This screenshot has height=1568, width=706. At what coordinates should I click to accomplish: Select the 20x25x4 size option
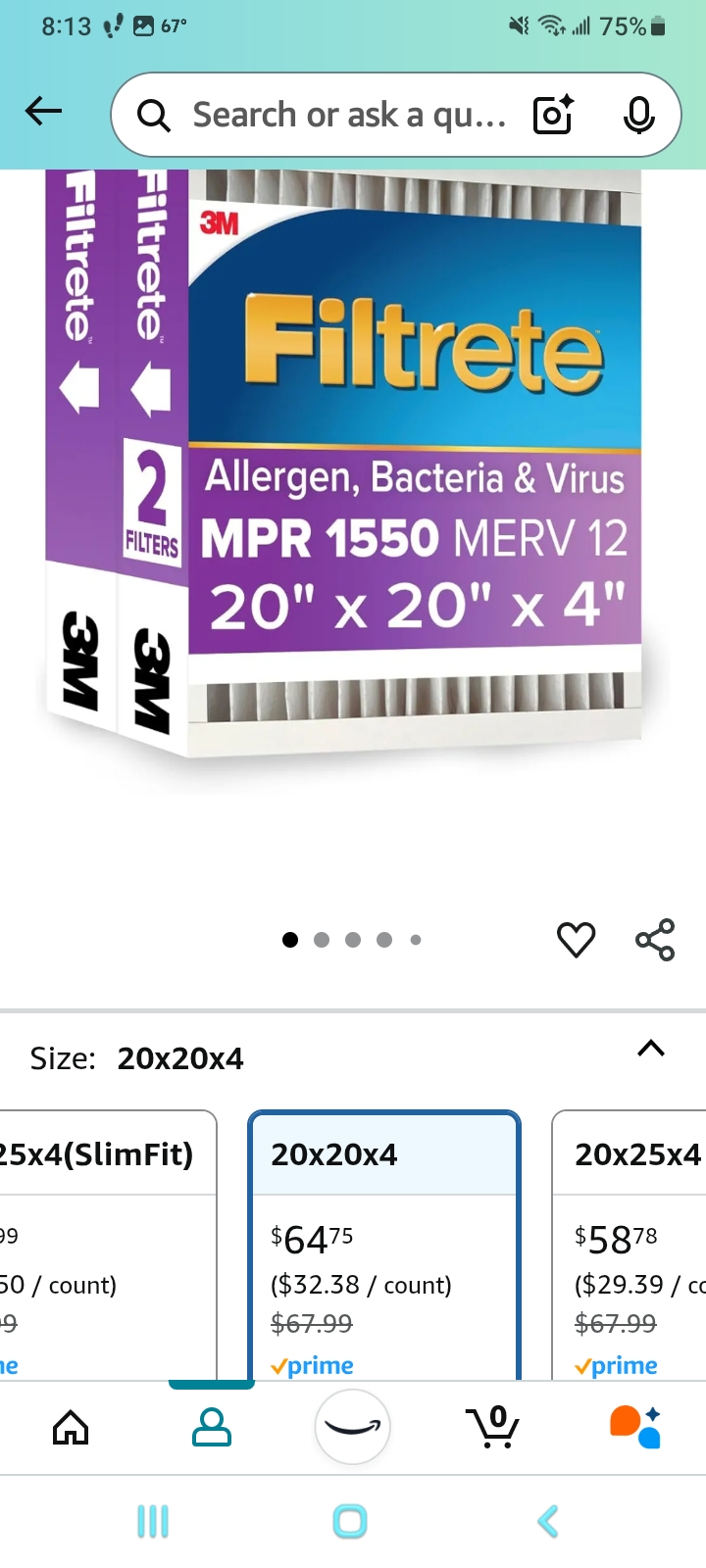[630, 1246]
